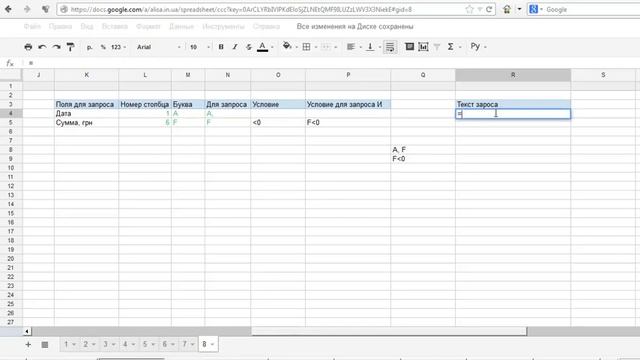Switch to sheet tab 3
640x360 pixels.
click(105, 344)
